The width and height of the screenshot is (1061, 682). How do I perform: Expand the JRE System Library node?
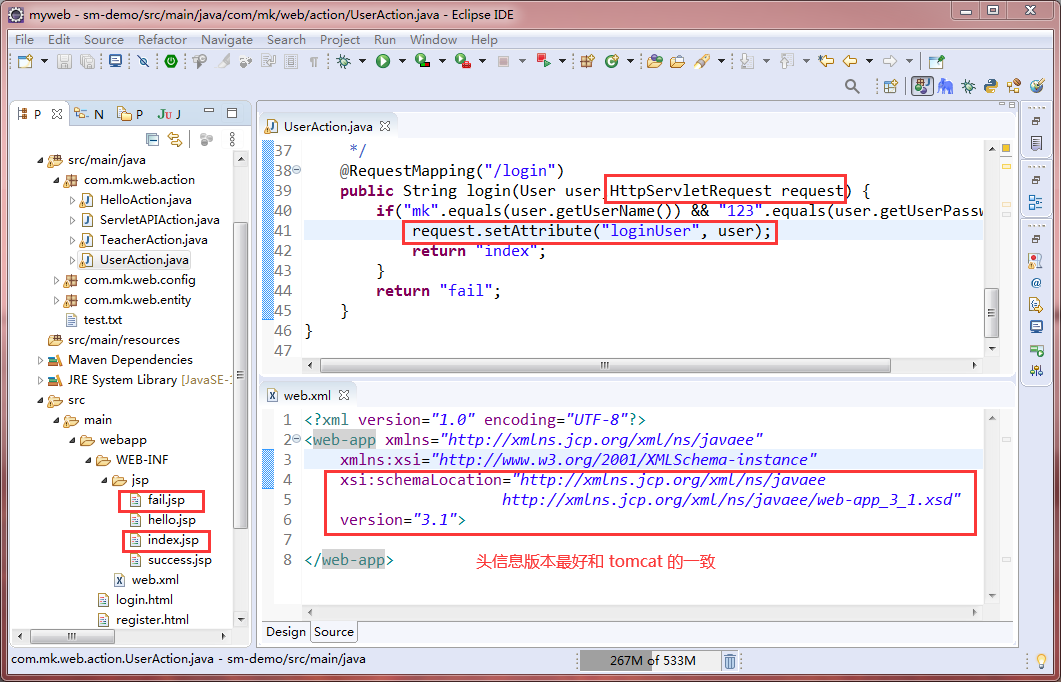pos(41,380)
